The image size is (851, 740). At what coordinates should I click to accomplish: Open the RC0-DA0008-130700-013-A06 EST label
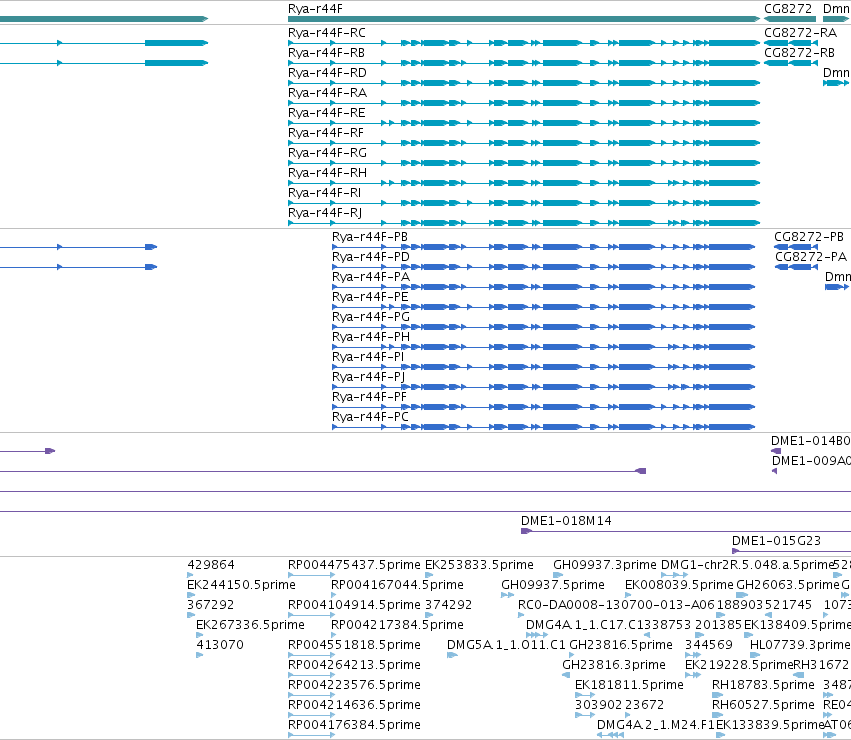616,605
